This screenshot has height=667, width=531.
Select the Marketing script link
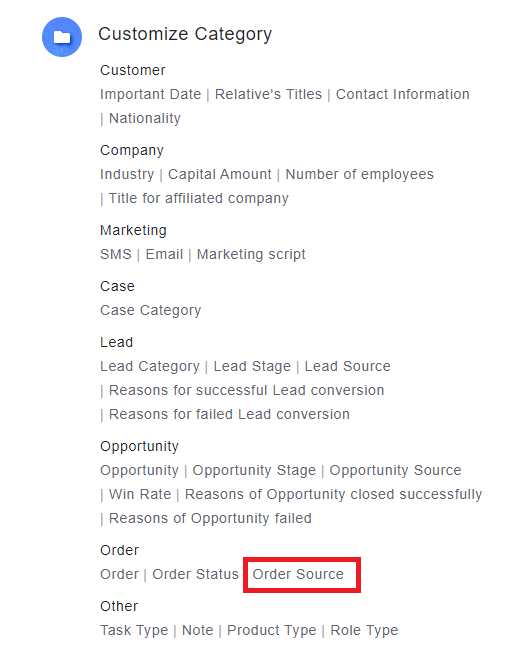pos(251,254)
